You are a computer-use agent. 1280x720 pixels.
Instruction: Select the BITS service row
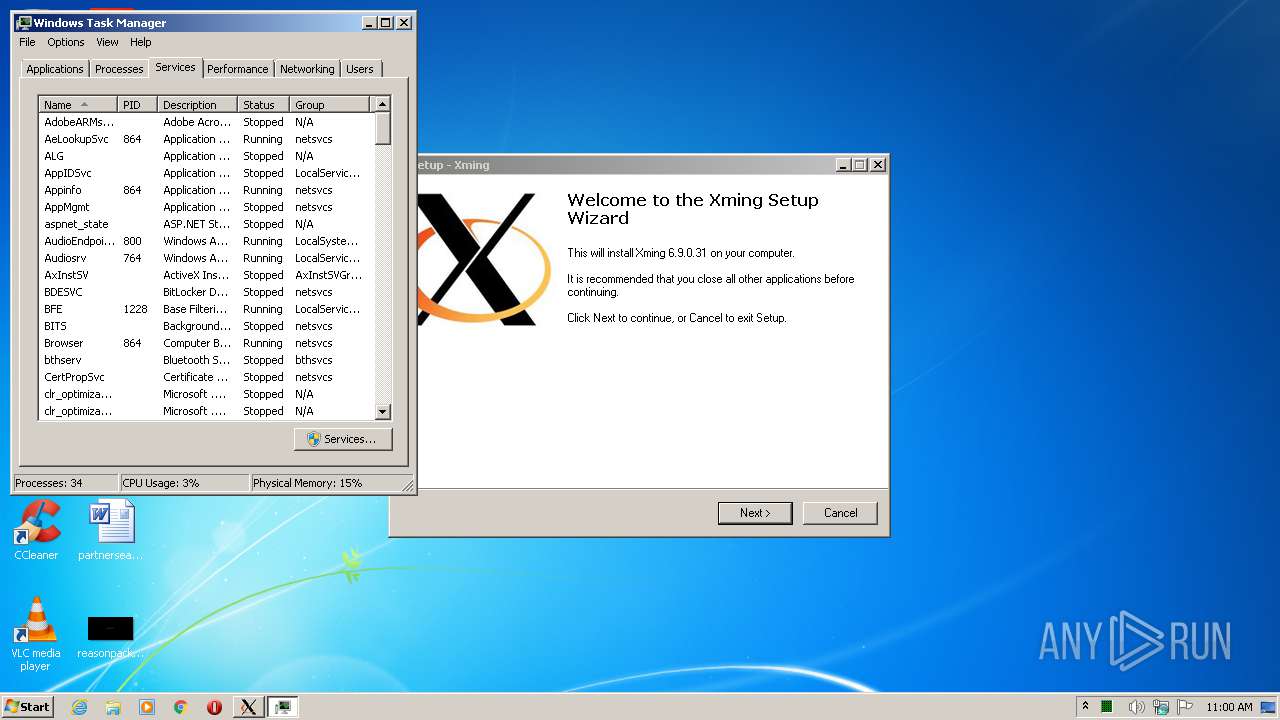(x=206, y=326)
